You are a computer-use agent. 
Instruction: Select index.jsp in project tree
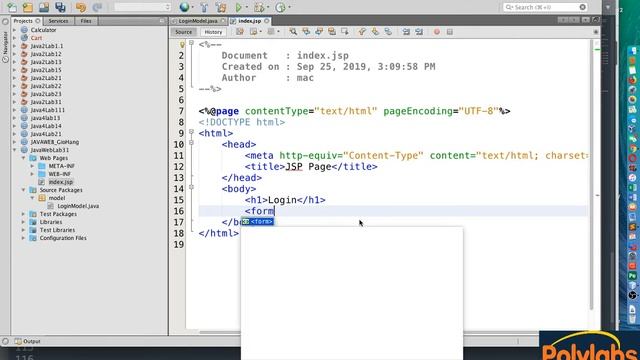[x=60, y=182]
